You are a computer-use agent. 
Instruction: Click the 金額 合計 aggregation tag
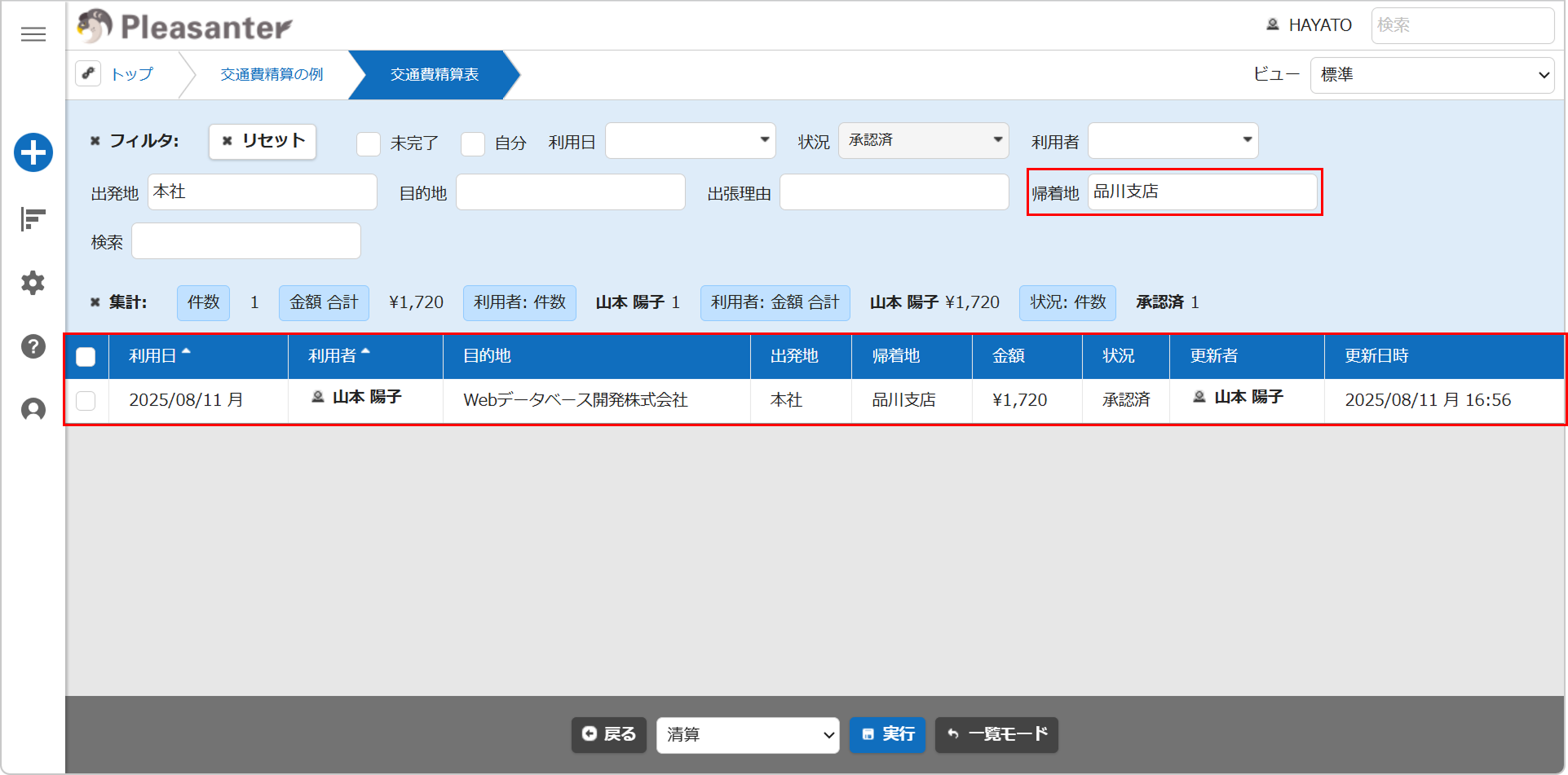pyautogui.click(x=324, y=303)
